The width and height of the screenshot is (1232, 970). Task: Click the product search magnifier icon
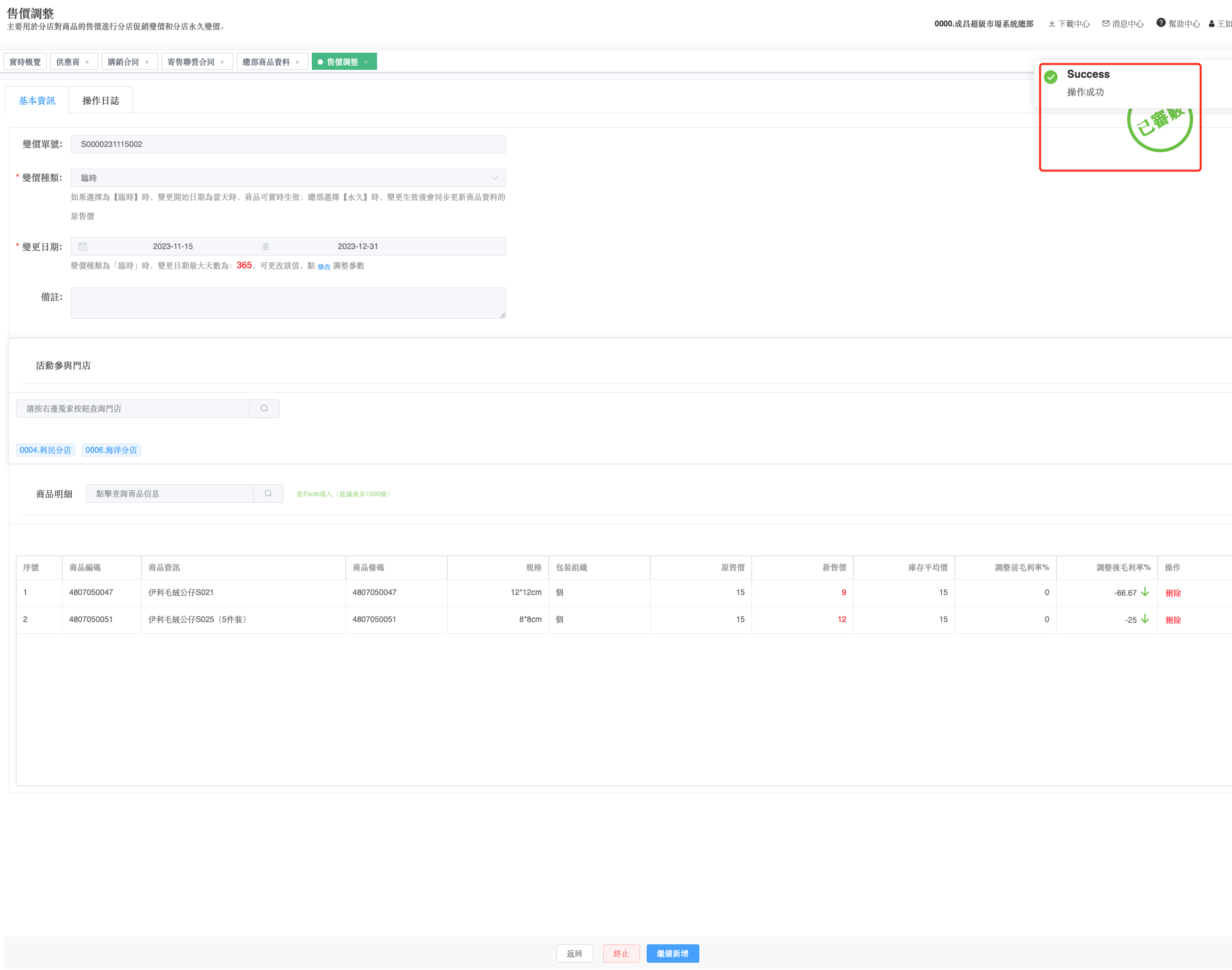coord(268,494)
